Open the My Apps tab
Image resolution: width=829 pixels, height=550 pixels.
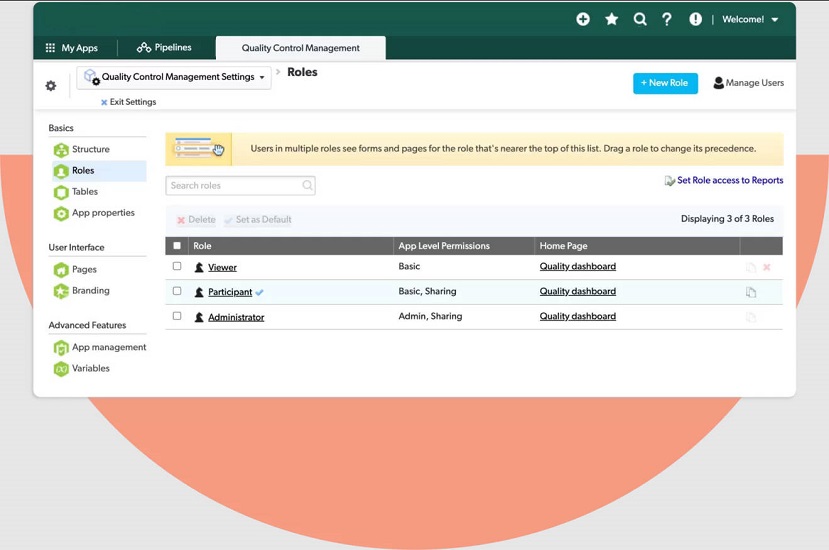tap(71, 48)
